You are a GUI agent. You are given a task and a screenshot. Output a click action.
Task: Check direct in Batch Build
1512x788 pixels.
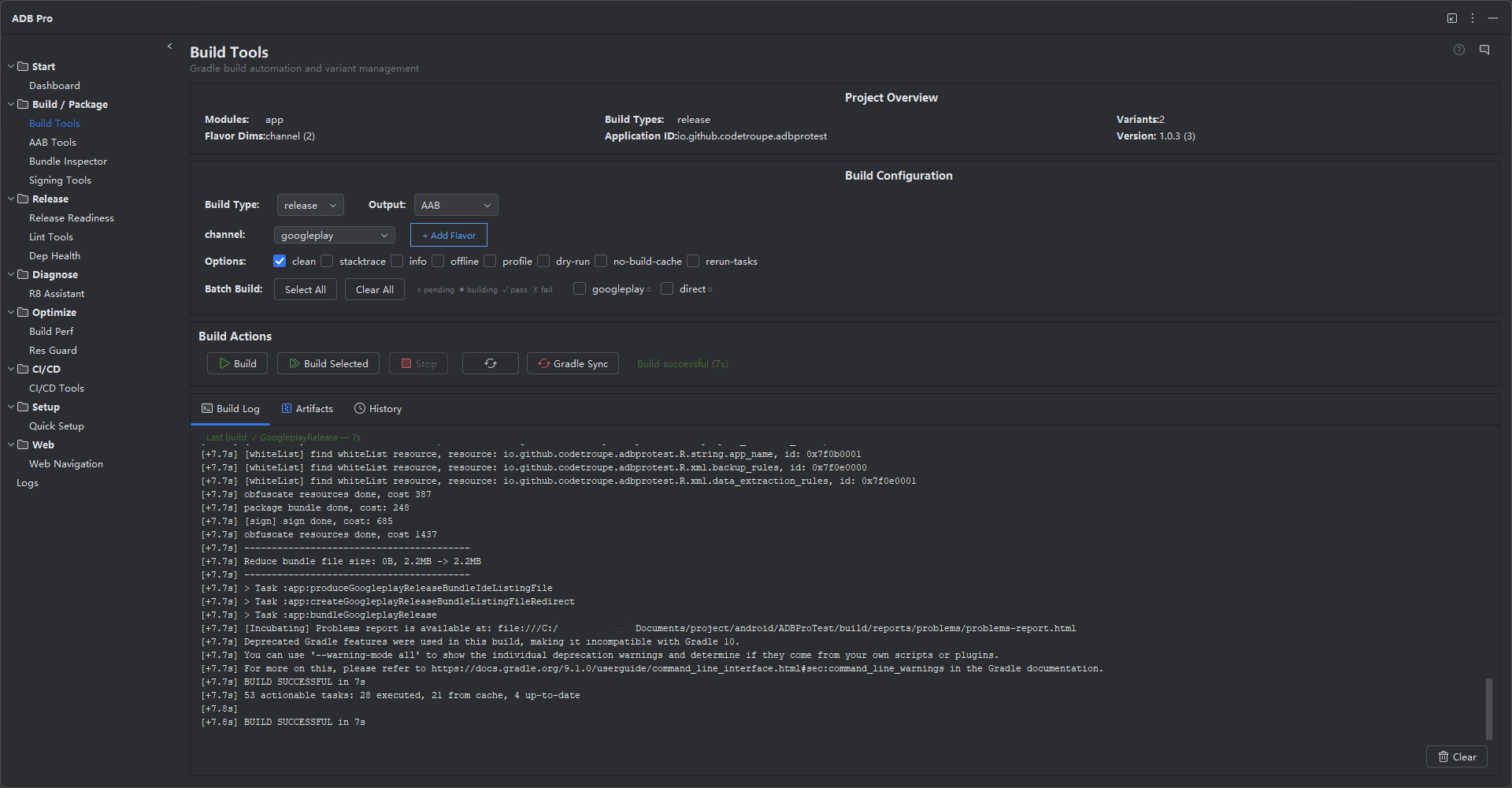tap(667, 289)
